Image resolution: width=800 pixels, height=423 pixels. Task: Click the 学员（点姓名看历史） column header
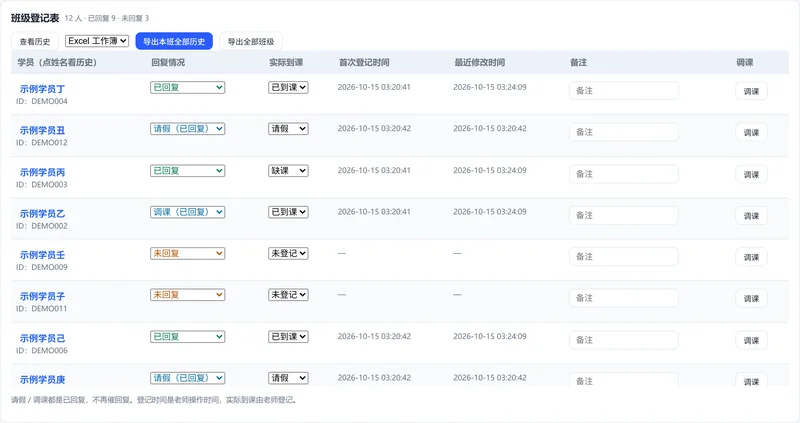57,62
